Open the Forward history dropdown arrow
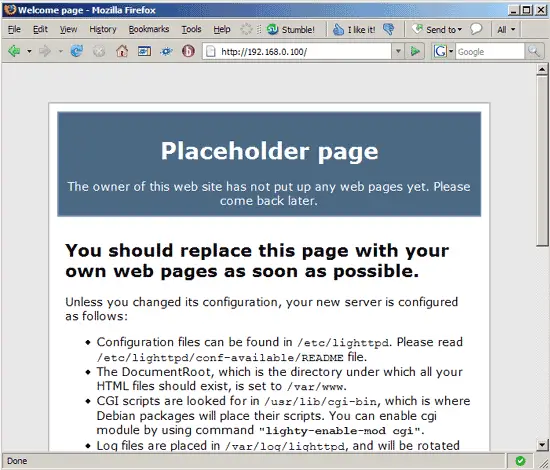Image resolution: width=550 pixels, height=470 pixels. 60,52
